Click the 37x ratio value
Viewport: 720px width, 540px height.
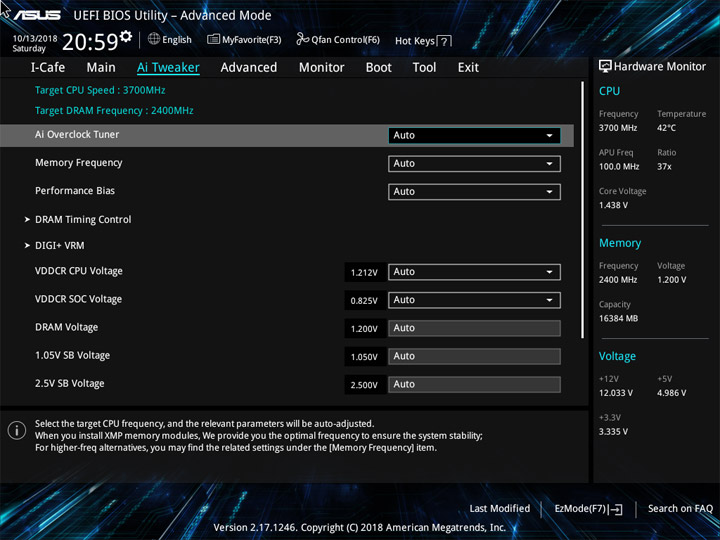click(x=664, y=167)
